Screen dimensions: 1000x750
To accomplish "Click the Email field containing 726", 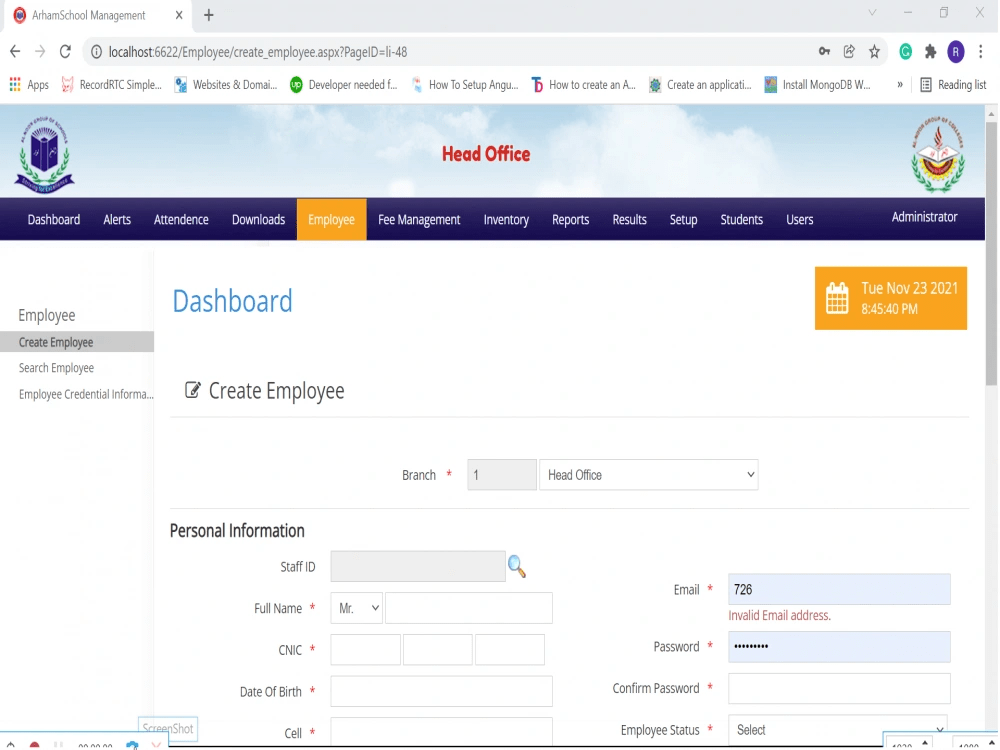I will pos(839,589).
